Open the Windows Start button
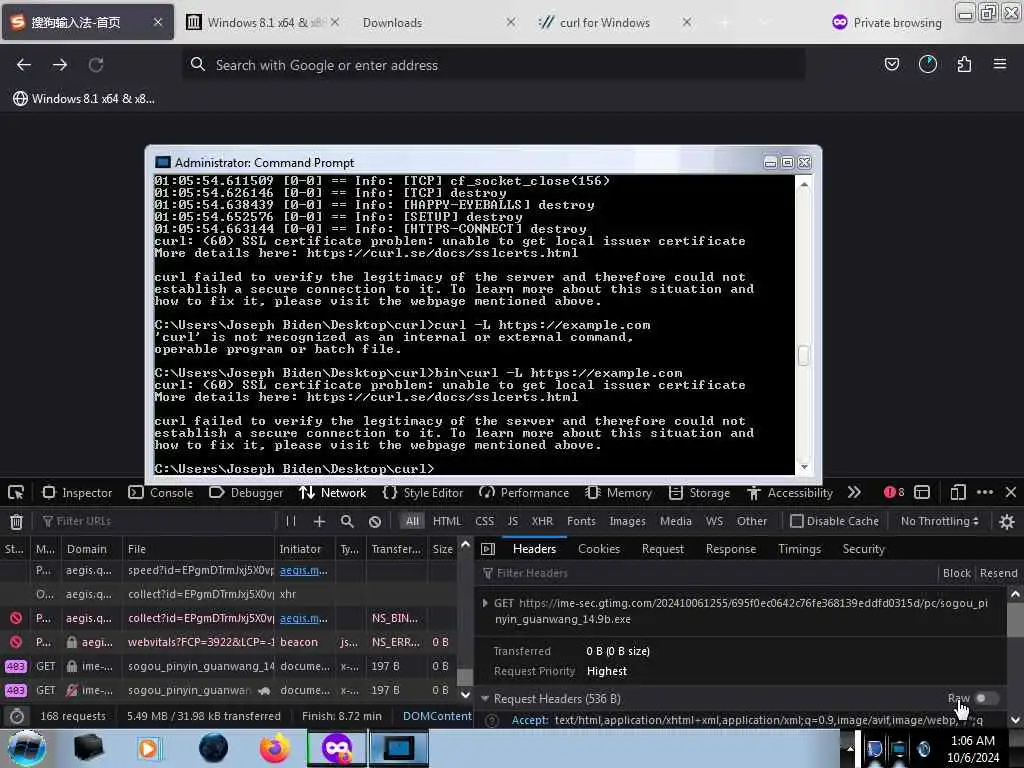Viewport: 1024px width, 768px height. point(26,748)
